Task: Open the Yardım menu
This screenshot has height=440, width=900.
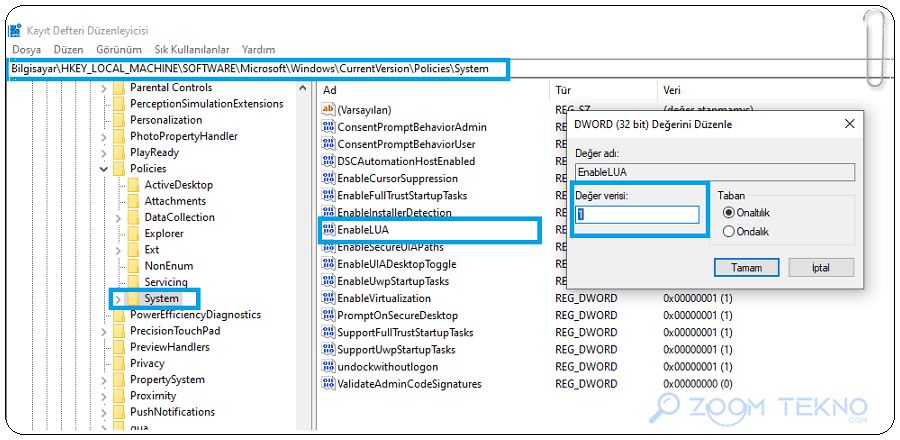Action: click(x=258, y=50)
